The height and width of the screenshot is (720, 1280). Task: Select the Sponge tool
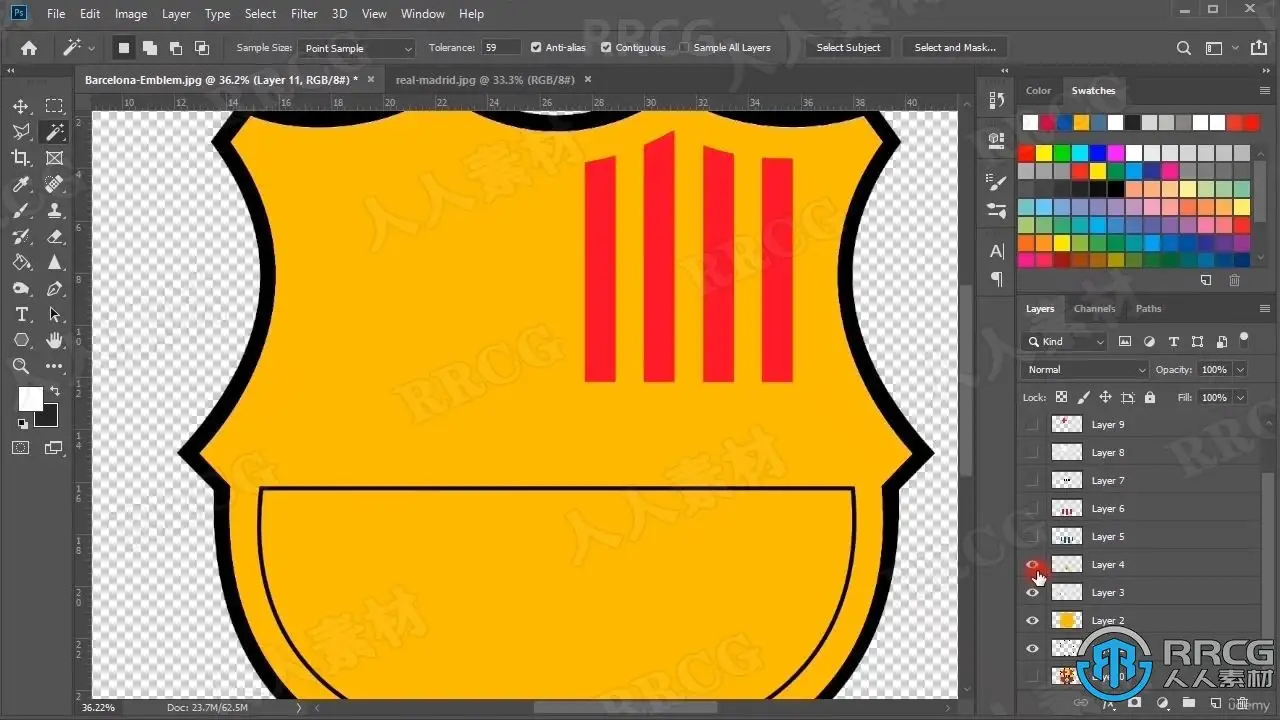(21, 288)
